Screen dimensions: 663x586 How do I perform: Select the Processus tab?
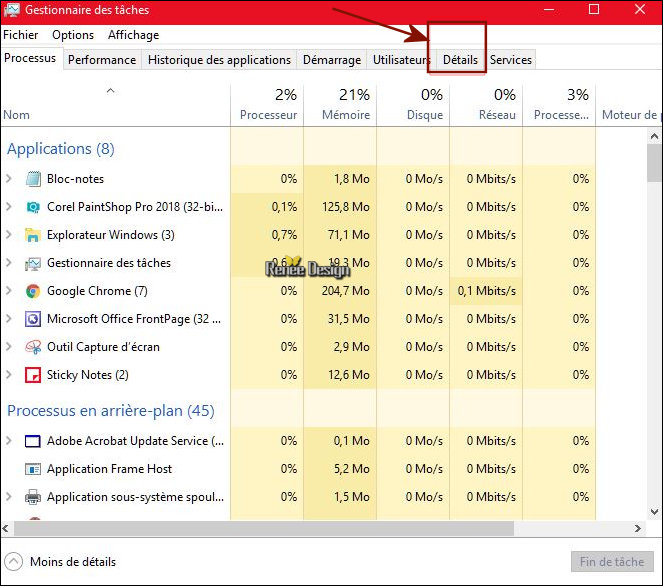tap(30, 58)
